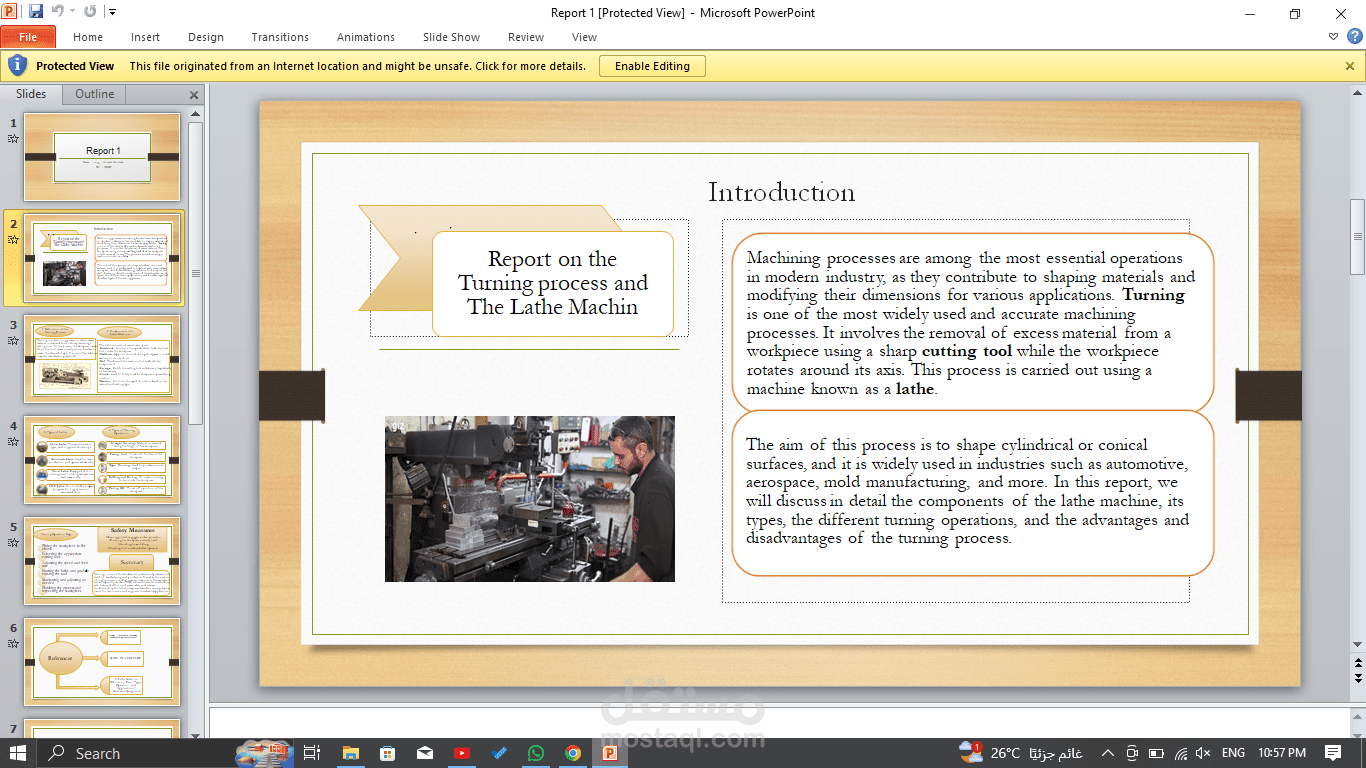Screen dimensions: 1366x768
Task: Open the Slide Show tab
Action: (x=451, y=37)
